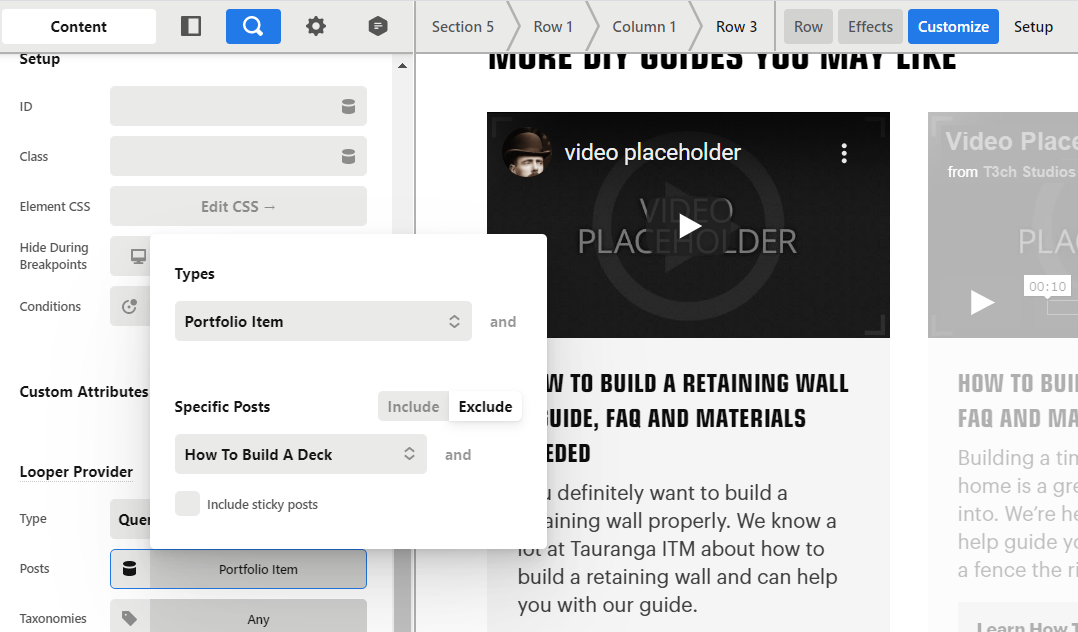Enable Include sticky posts checkbox
The height and width of the screenshot is (632, 1078).
point(187,504)
